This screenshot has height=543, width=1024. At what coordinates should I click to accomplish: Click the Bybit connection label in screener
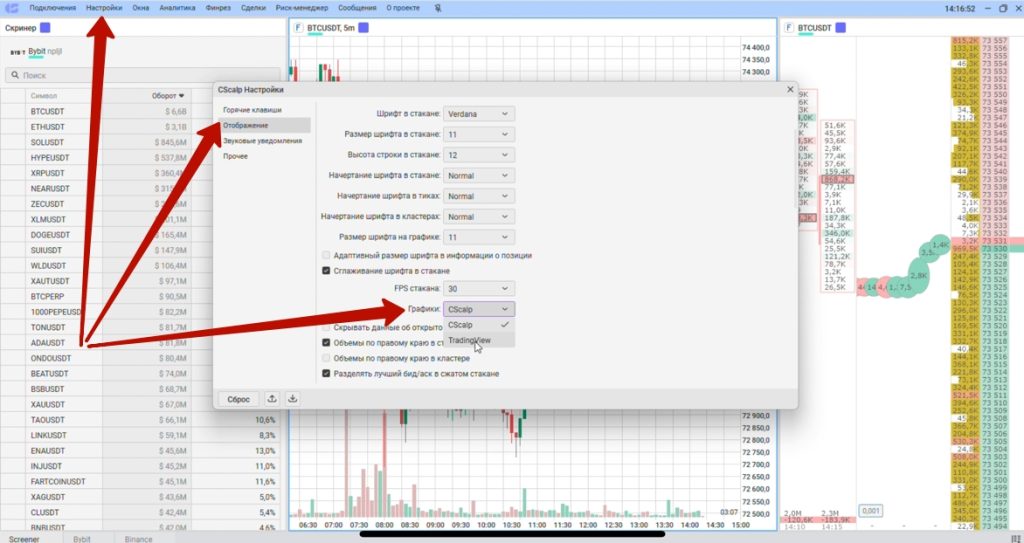tap(37, 51)
